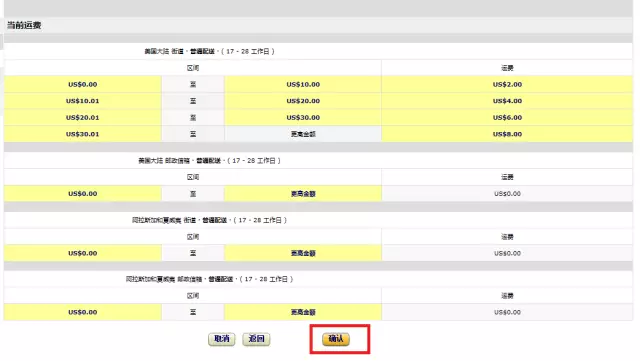Click the US$2.00 shipping fee cell
This screenshot has width=640, height=361.
507,85
